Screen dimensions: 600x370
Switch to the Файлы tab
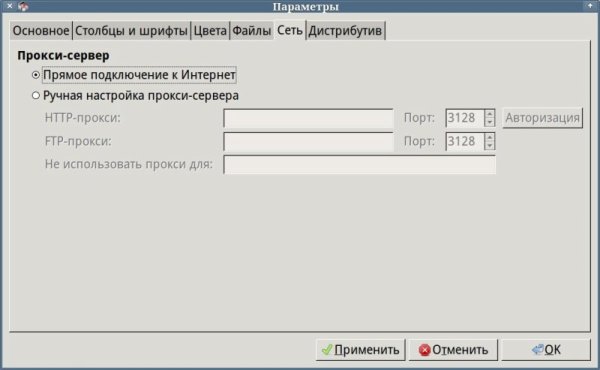pos(251,30)
